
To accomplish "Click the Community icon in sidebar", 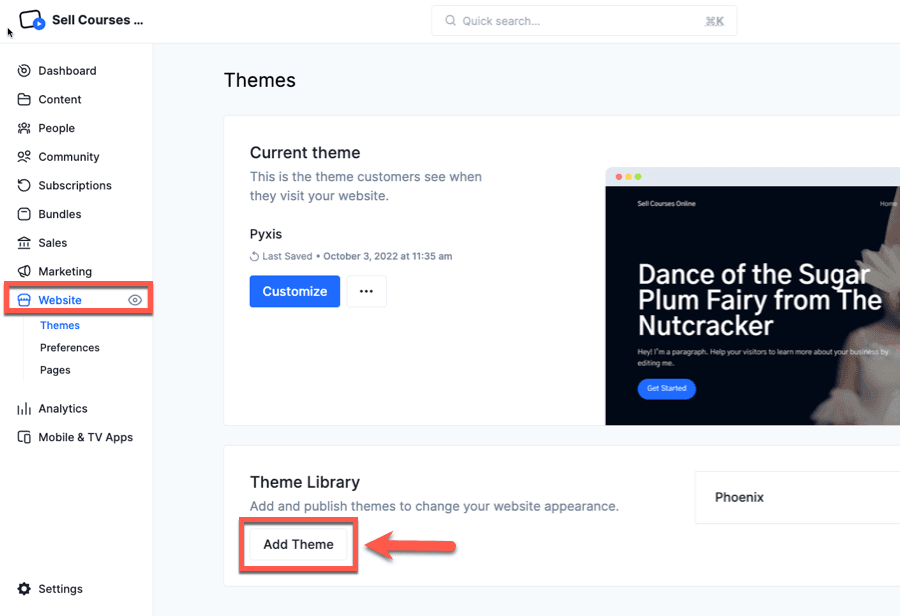I will tap(24, 157).
